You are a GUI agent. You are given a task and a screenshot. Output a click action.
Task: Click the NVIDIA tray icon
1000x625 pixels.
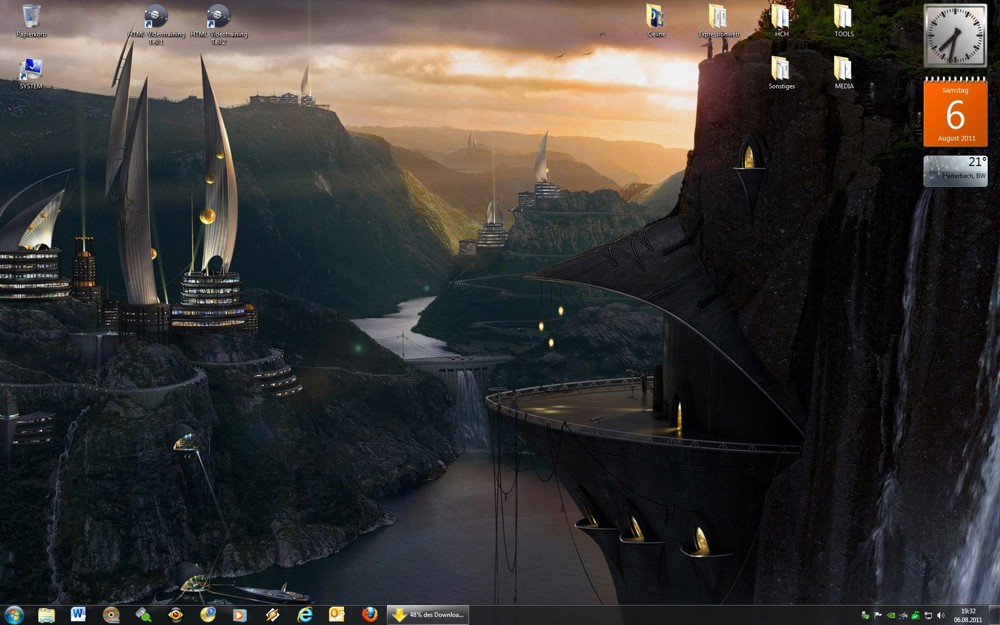[x=891, y=615]
